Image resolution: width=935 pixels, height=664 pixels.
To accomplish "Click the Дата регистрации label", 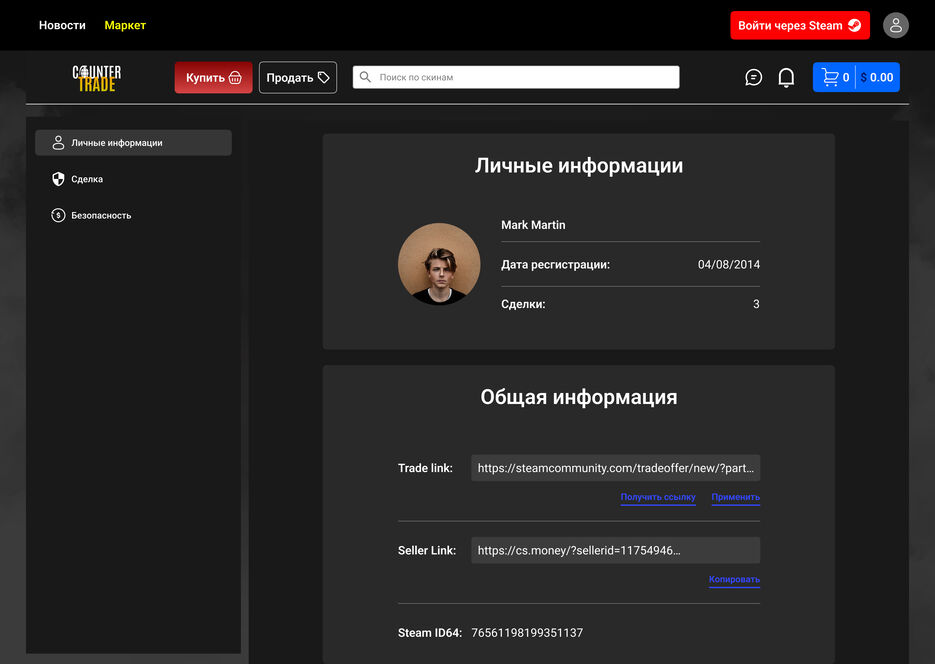I will [555, 264].
